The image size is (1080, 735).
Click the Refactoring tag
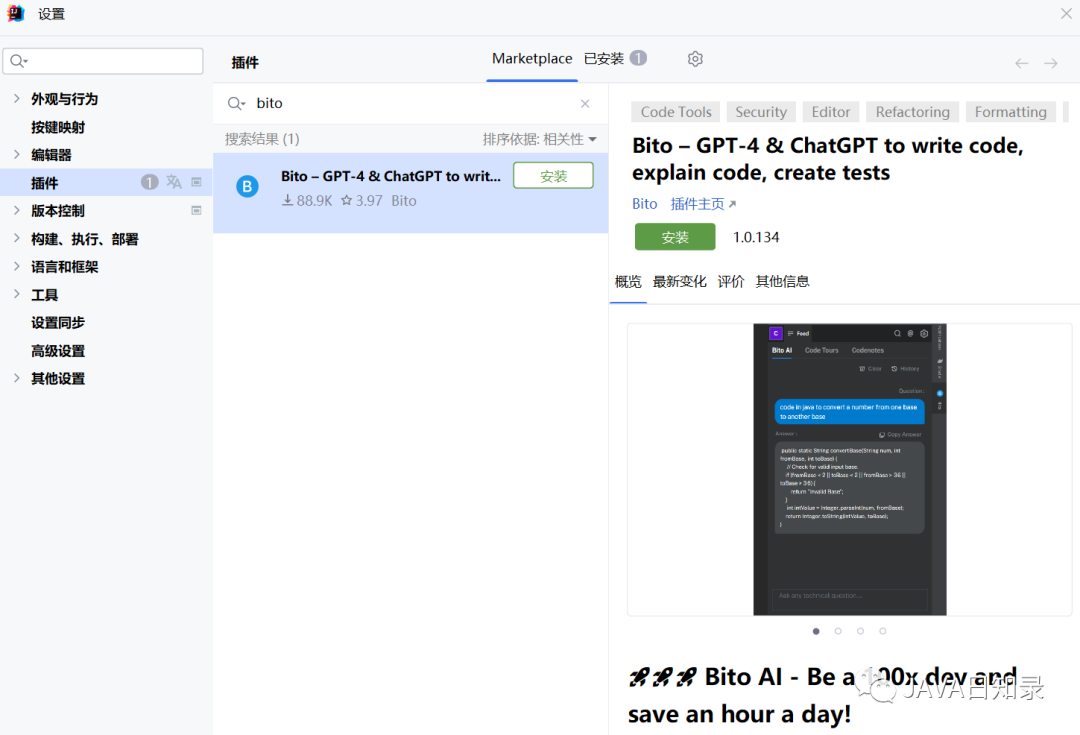912,112
